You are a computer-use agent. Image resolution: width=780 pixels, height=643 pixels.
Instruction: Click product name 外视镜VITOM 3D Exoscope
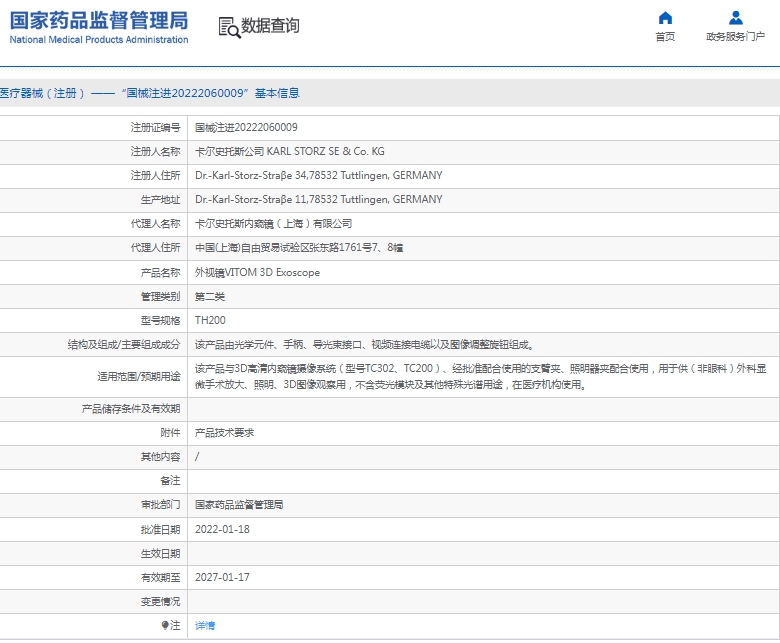pyautogui.click(x=257, y=273)
